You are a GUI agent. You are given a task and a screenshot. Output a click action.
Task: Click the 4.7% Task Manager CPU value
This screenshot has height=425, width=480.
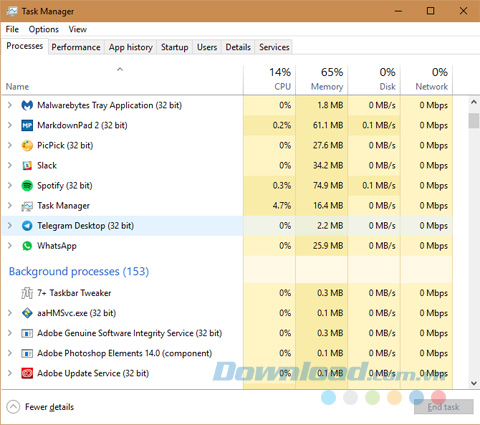pos(282,206)
